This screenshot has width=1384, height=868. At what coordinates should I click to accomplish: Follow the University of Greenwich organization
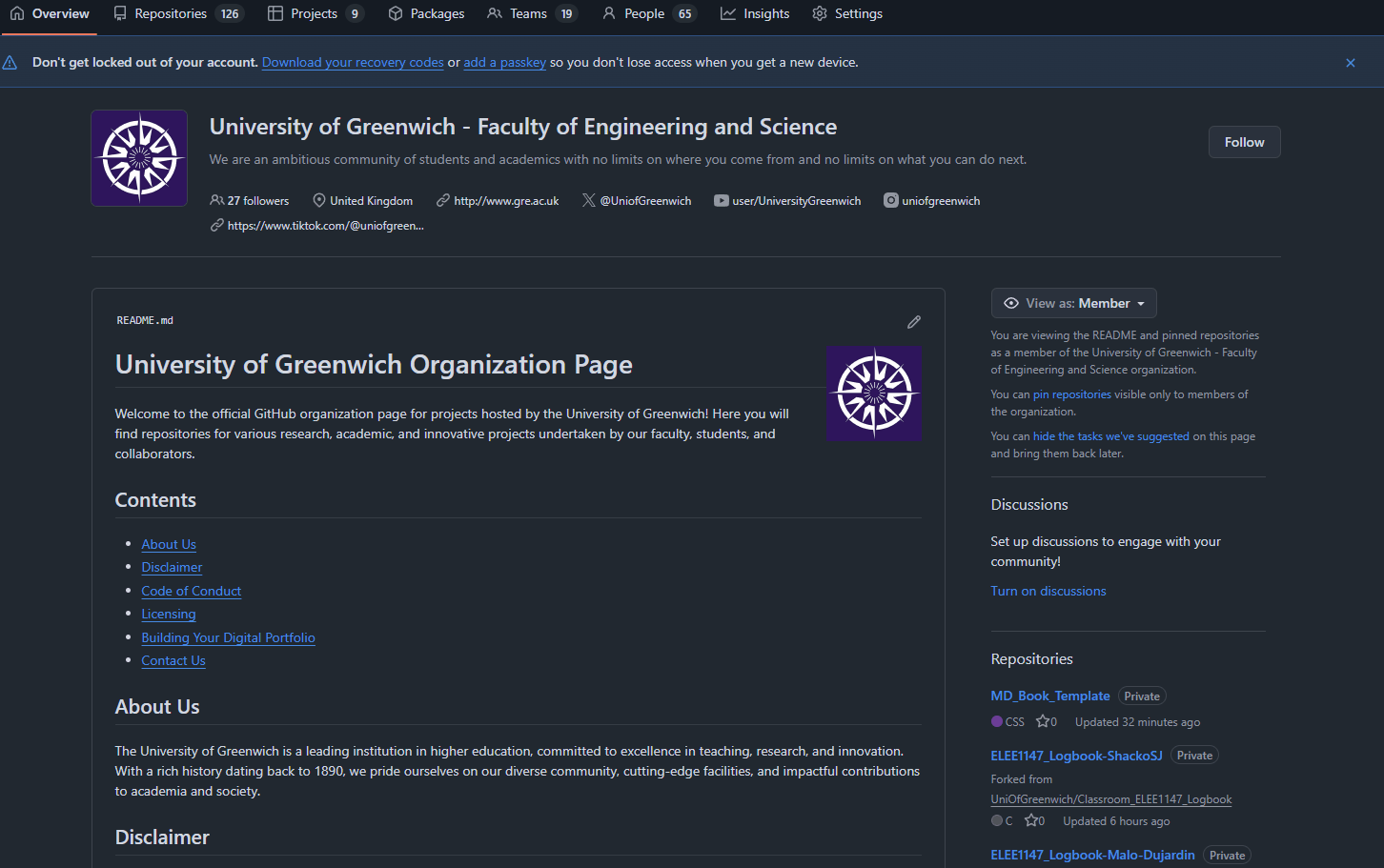click(1244, 142)
